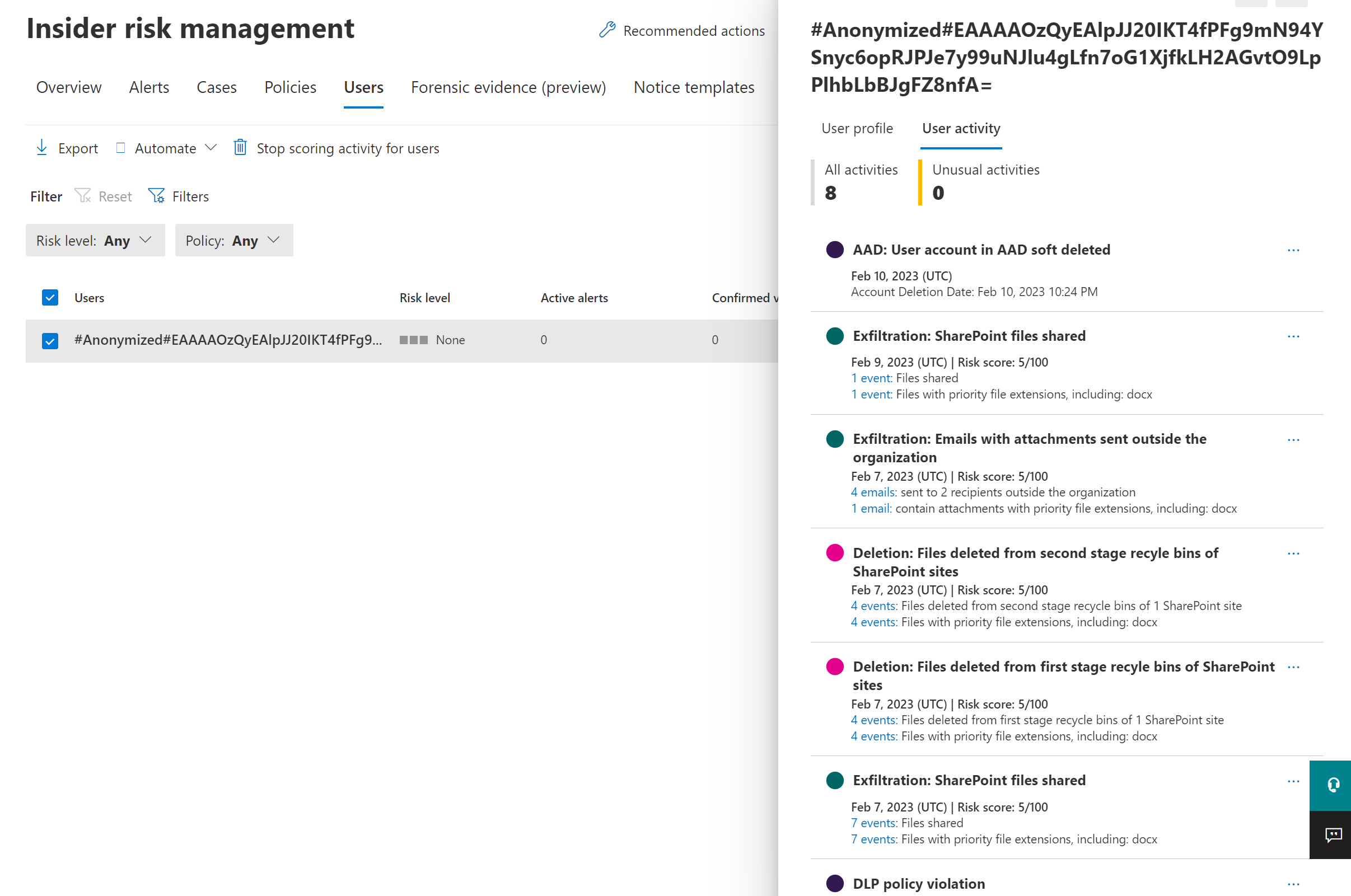Click the Recommended actions wrench icon
The height and width of the screenshot is (896, 1351).
coord(607,30)
